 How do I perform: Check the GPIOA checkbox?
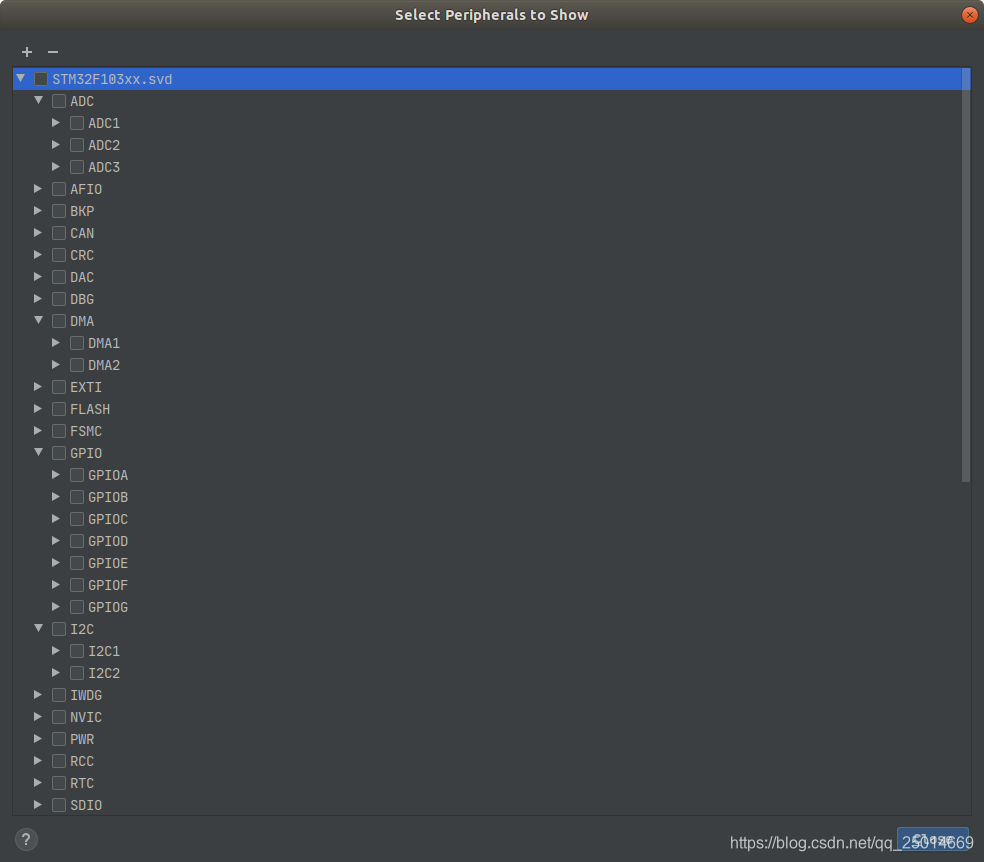point(77,474)
